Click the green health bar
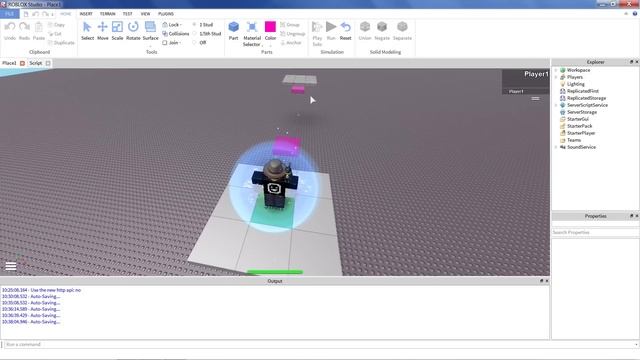 pos(275,271)
